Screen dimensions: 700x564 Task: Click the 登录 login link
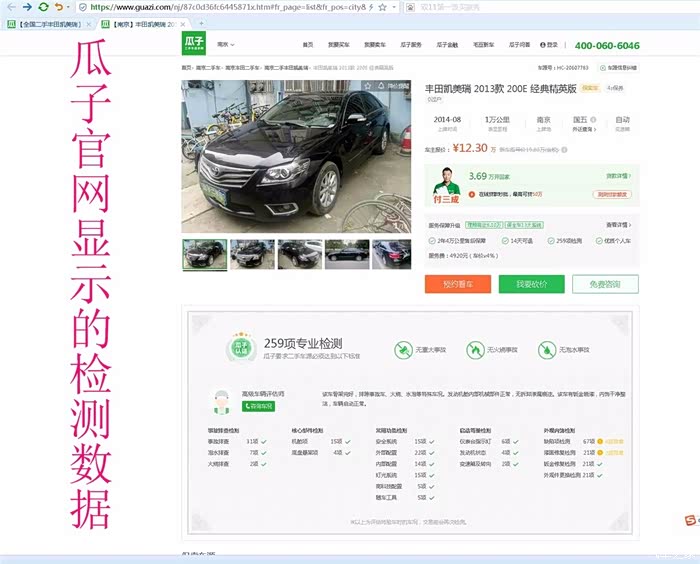(x=549, y=45)
